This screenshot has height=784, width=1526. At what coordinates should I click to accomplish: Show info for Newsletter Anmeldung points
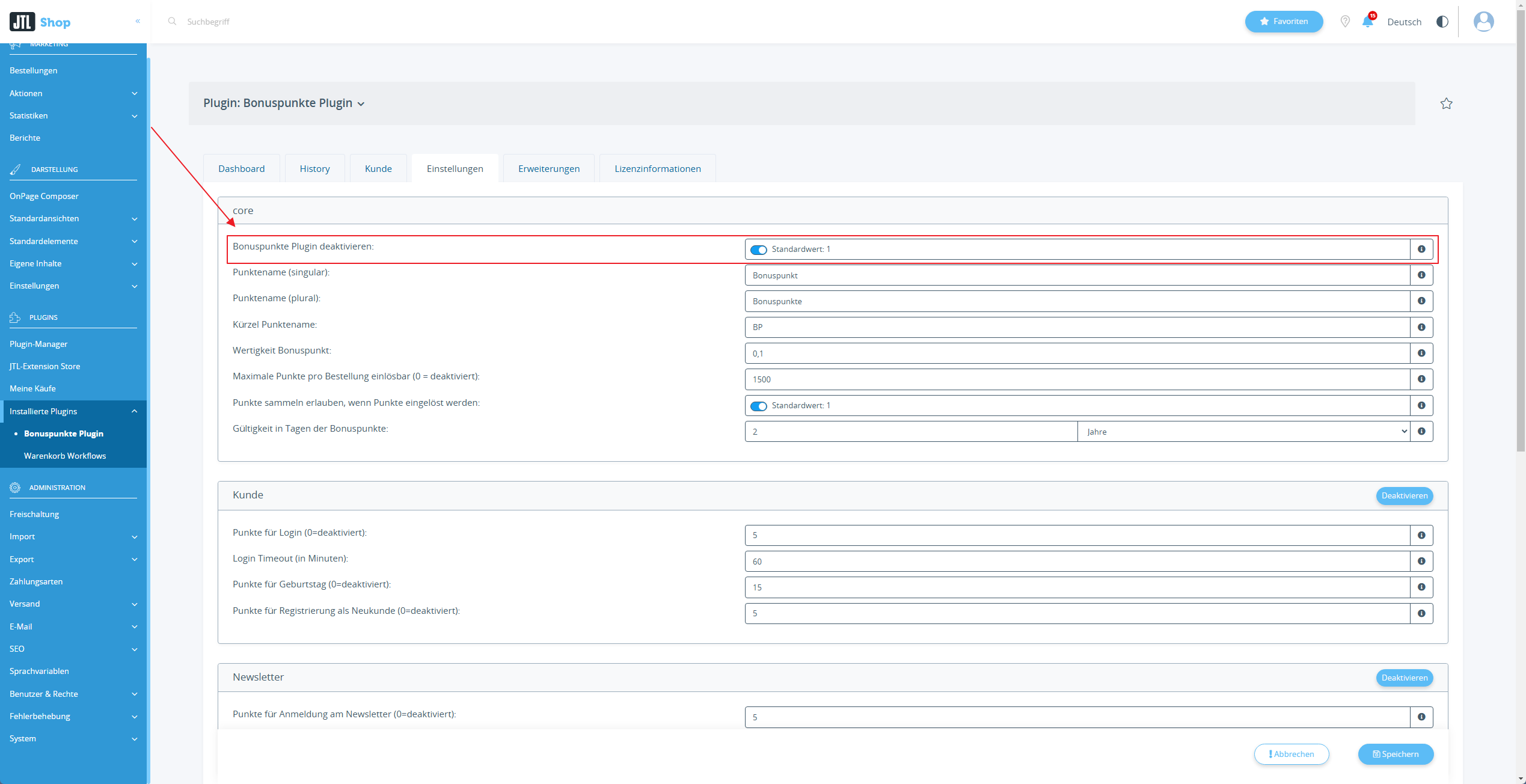click(1421, 717)
